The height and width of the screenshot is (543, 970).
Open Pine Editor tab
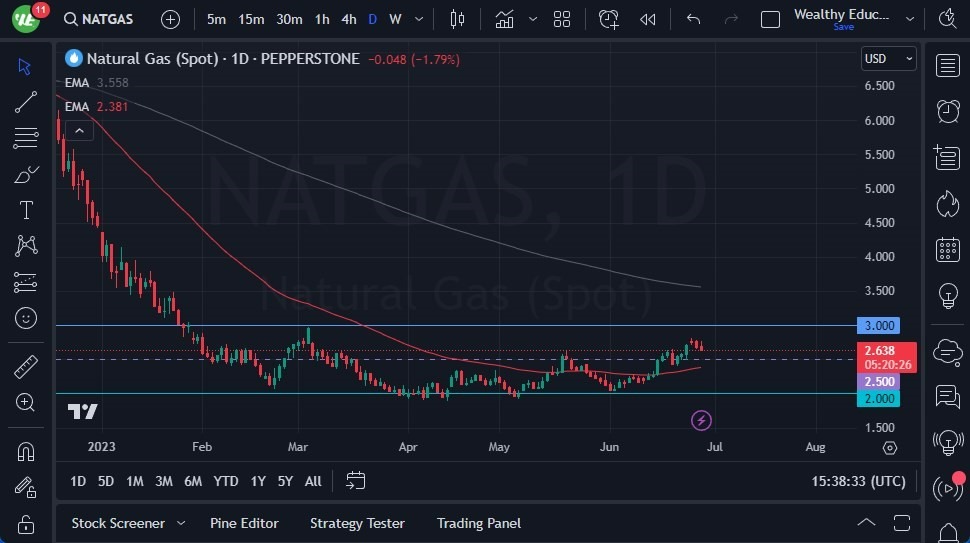pyautogui.click(x=244, y=523)
